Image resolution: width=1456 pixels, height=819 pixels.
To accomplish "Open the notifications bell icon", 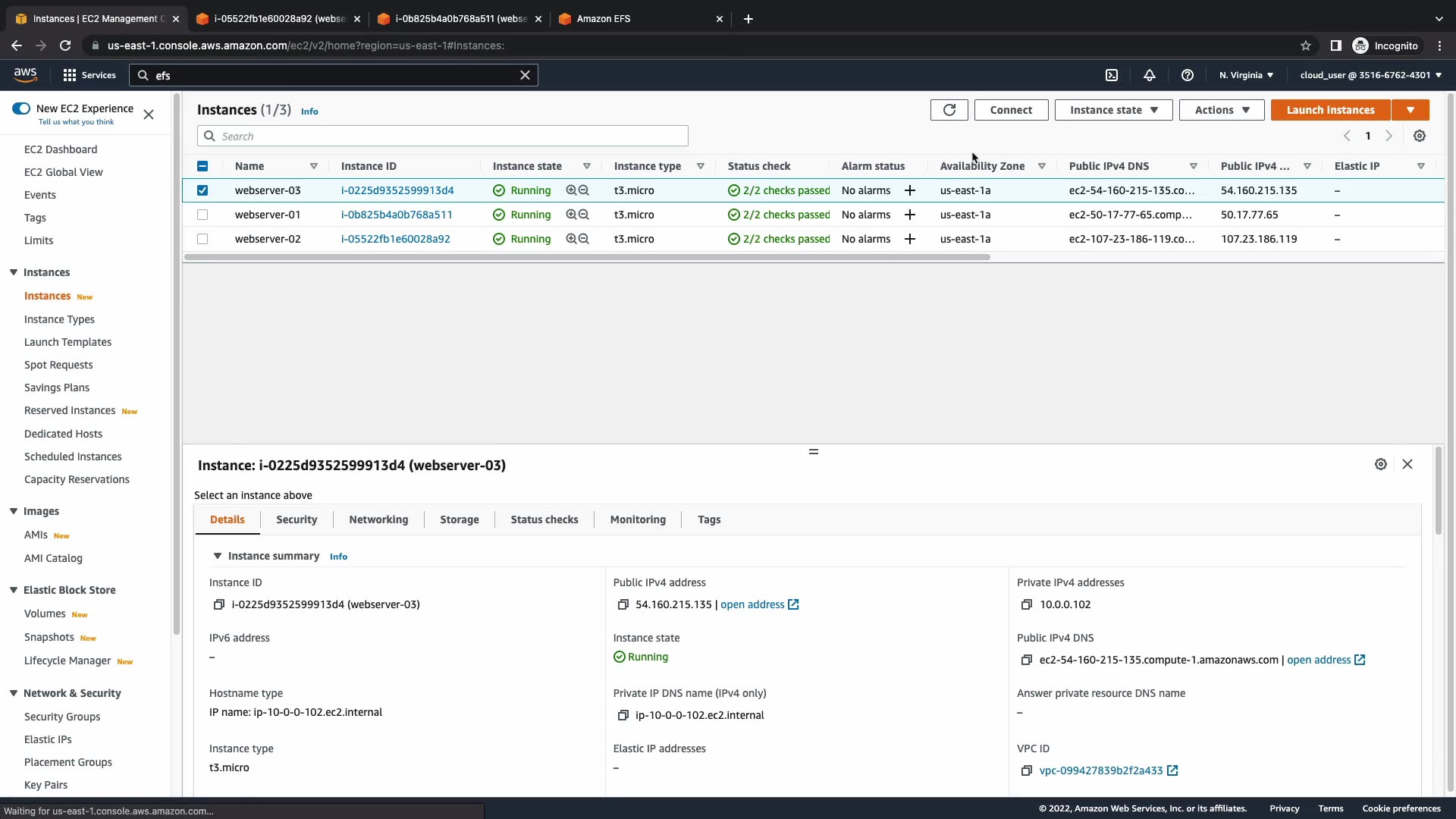I will coord(1150,75).
